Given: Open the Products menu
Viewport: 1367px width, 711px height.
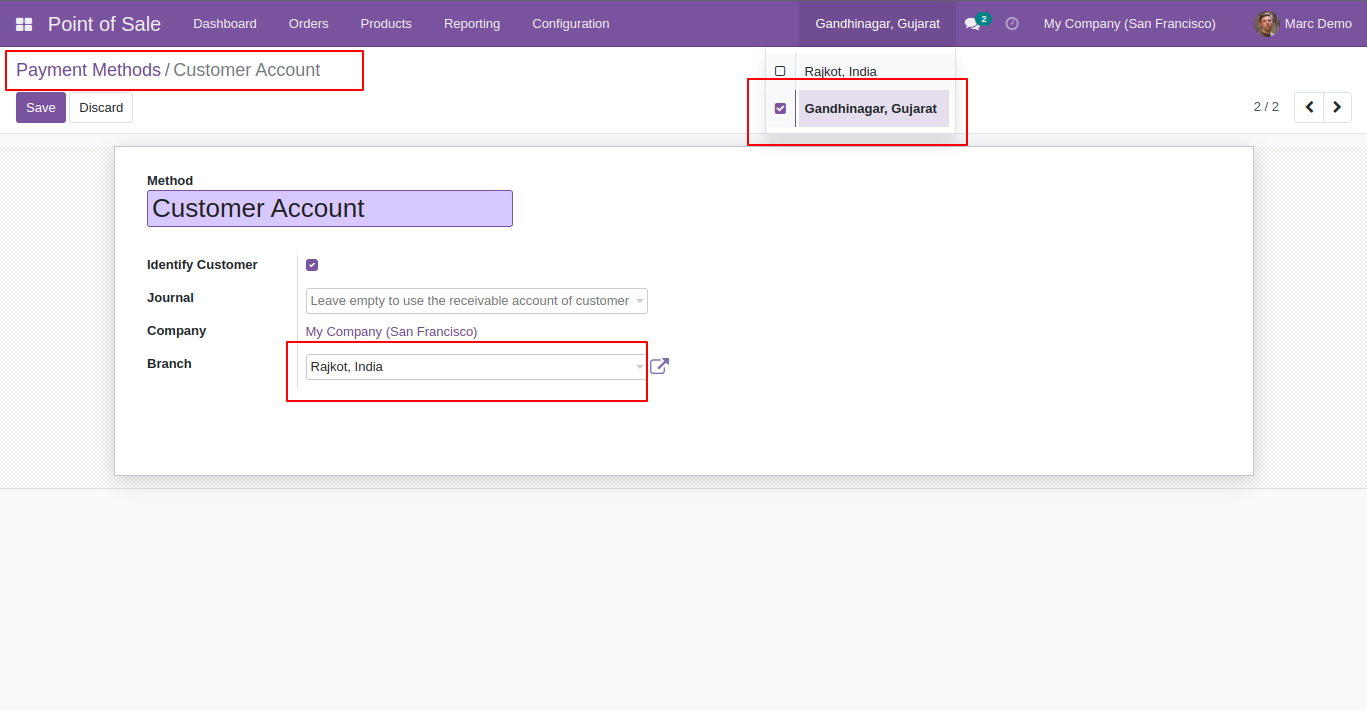Looking at the screenshot, I should 386,24.
